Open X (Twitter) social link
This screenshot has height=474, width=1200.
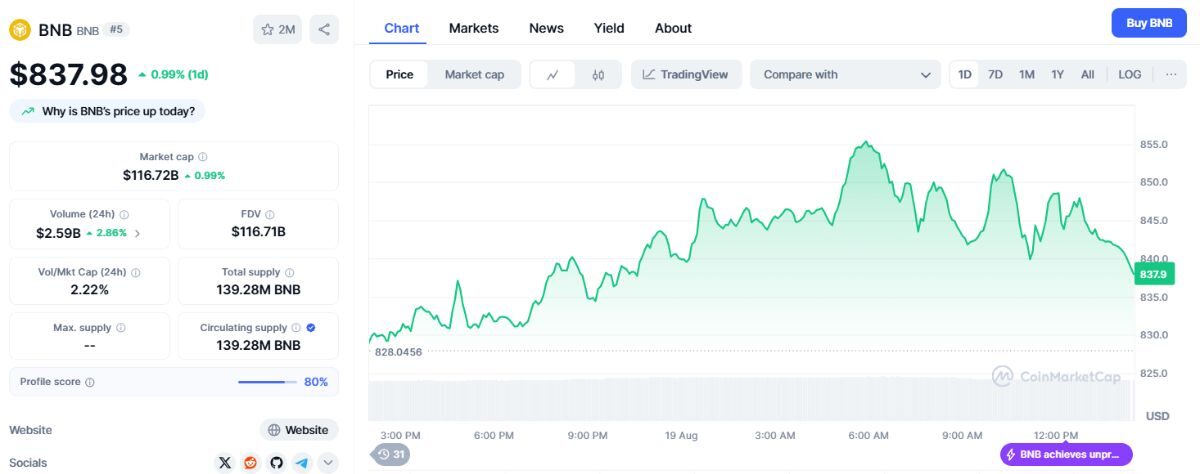[225, 463]
